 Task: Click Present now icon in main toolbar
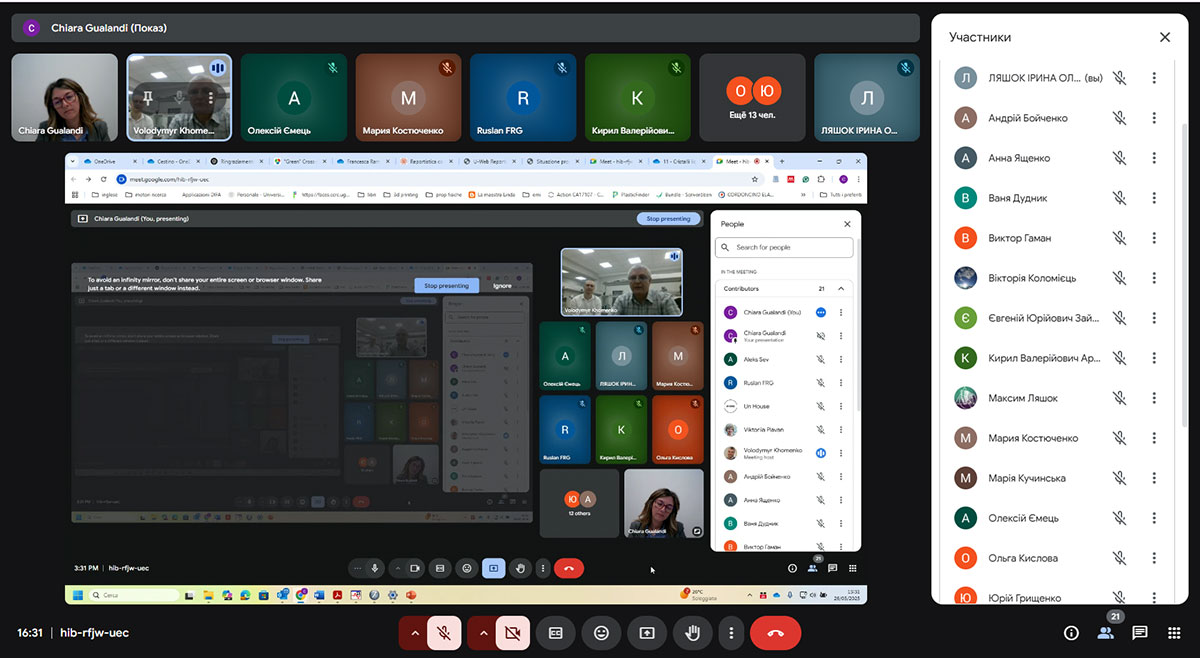point(647,633)
